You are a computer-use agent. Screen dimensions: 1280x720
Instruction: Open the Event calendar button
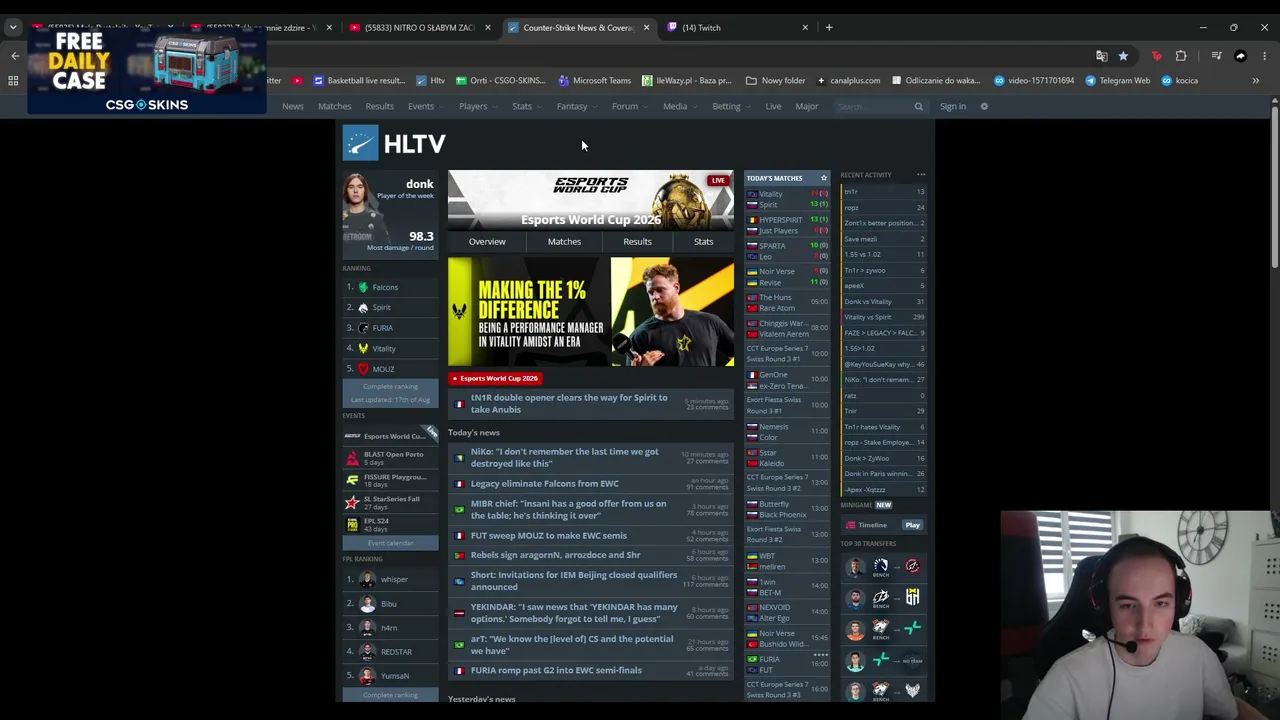390,543
